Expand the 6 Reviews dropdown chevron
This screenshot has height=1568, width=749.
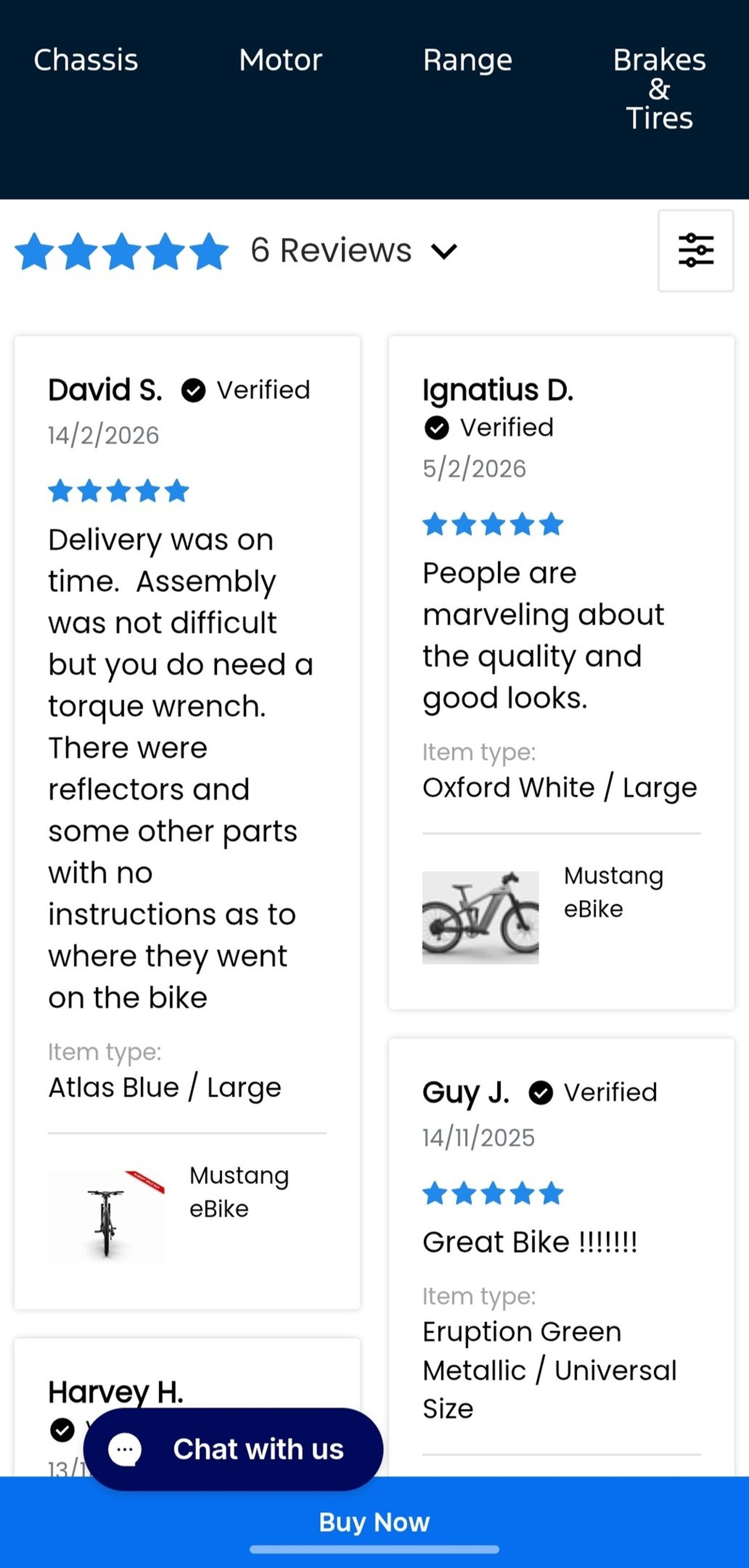pos(444,251)
